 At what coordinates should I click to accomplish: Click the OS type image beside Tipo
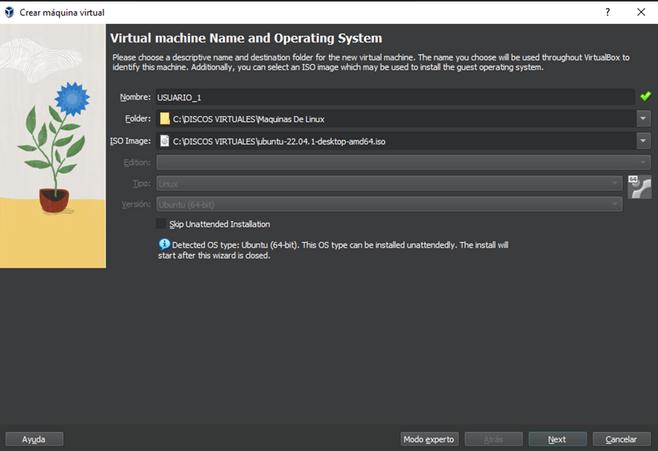click(640, 187)
